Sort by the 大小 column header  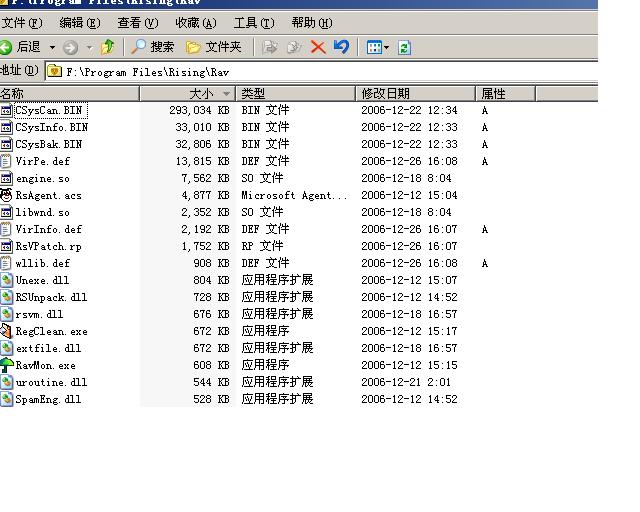[x=188, y=94]
